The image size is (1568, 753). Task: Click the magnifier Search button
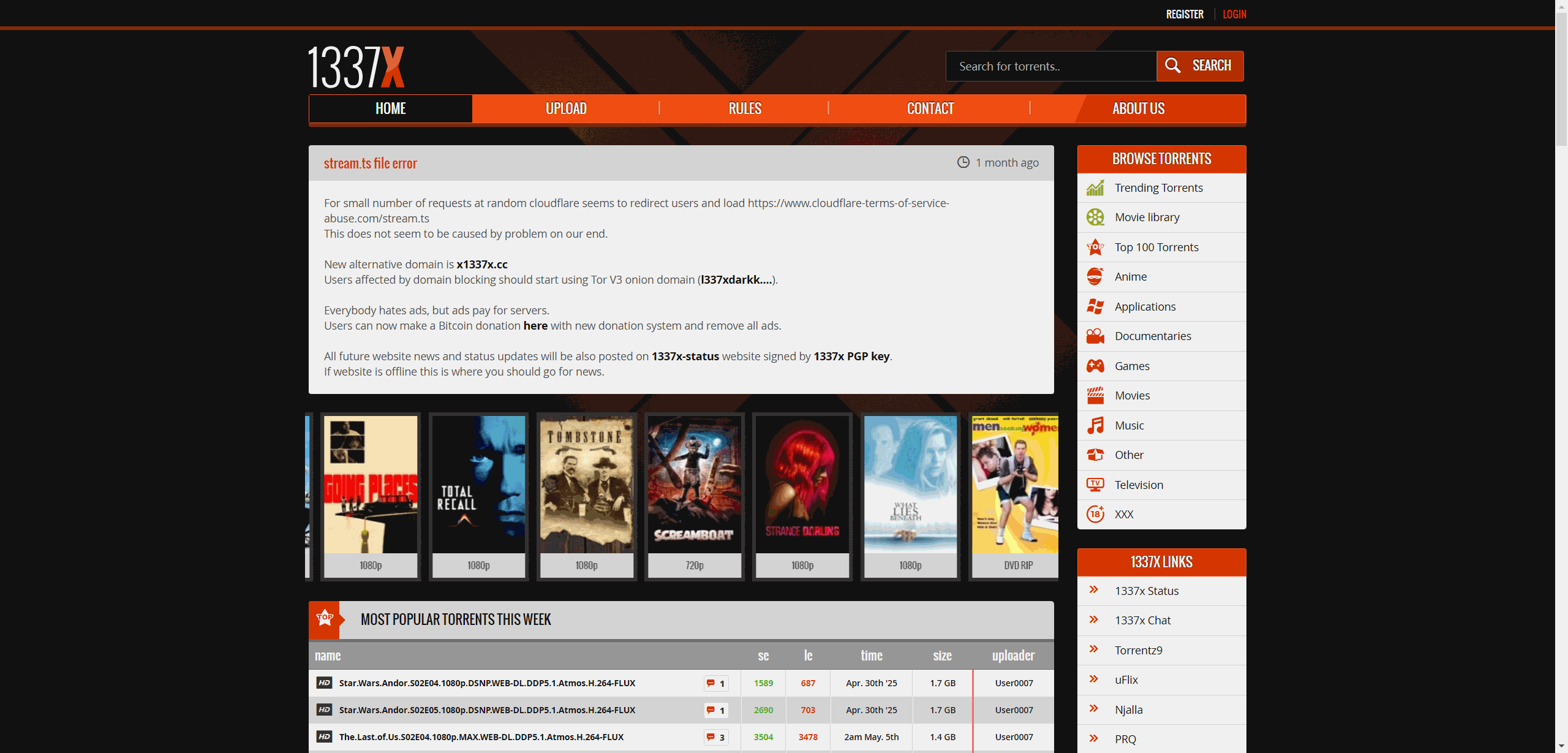[1200, 66]
